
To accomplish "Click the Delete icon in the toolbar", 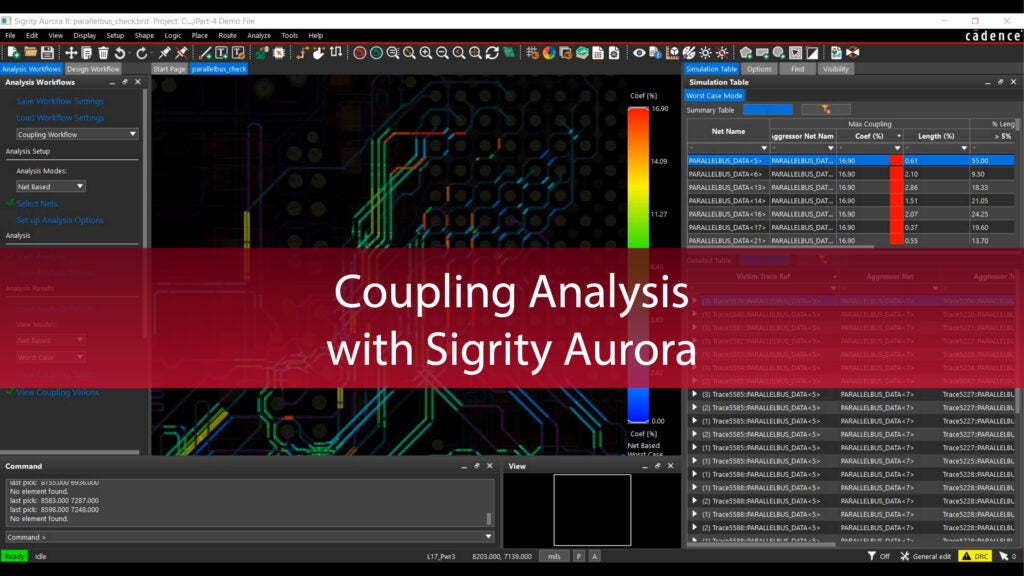I will [x=102, y=50].
